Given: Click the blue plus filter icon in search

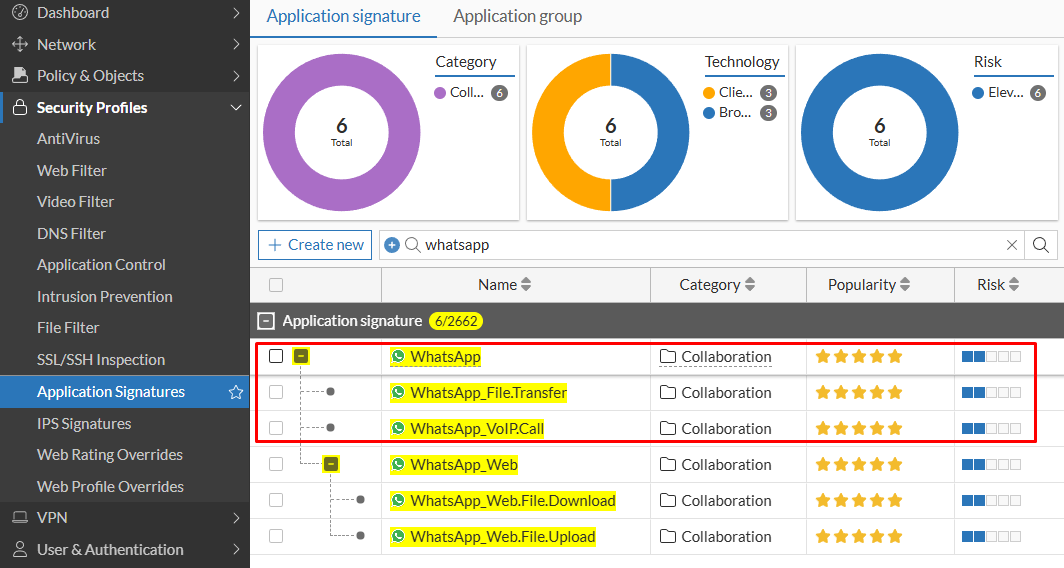Looking at the screenshot, I should pyautogui.click(x=392, y=245).
